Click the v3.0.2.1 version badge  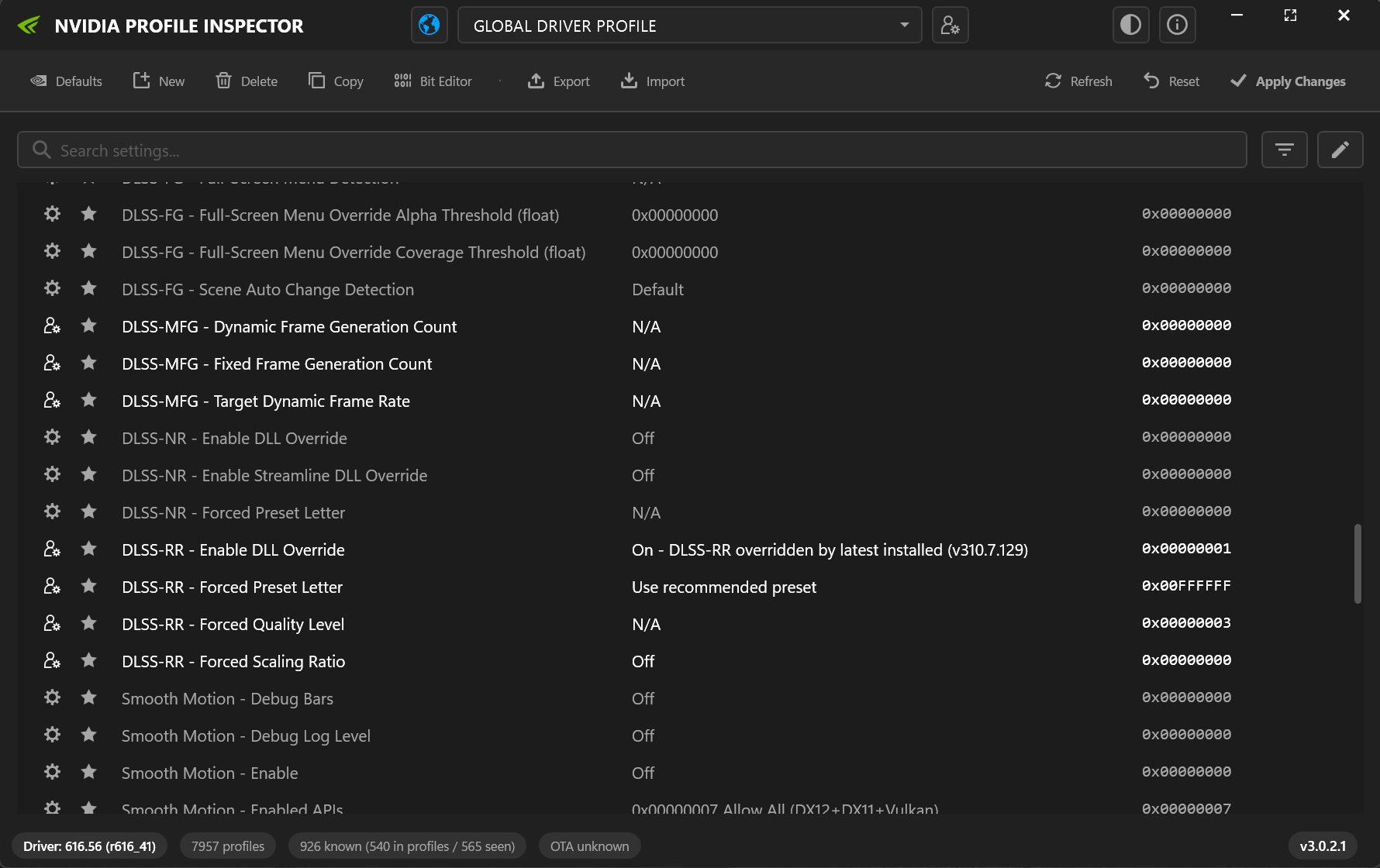[x=1323, y=846]
